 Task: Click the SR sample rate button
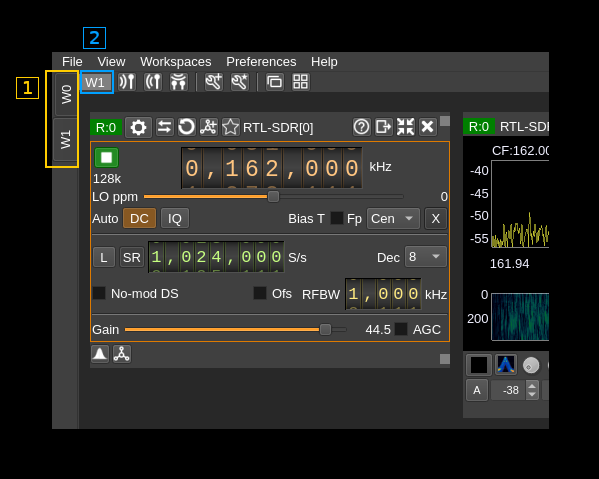click(132, 257)
